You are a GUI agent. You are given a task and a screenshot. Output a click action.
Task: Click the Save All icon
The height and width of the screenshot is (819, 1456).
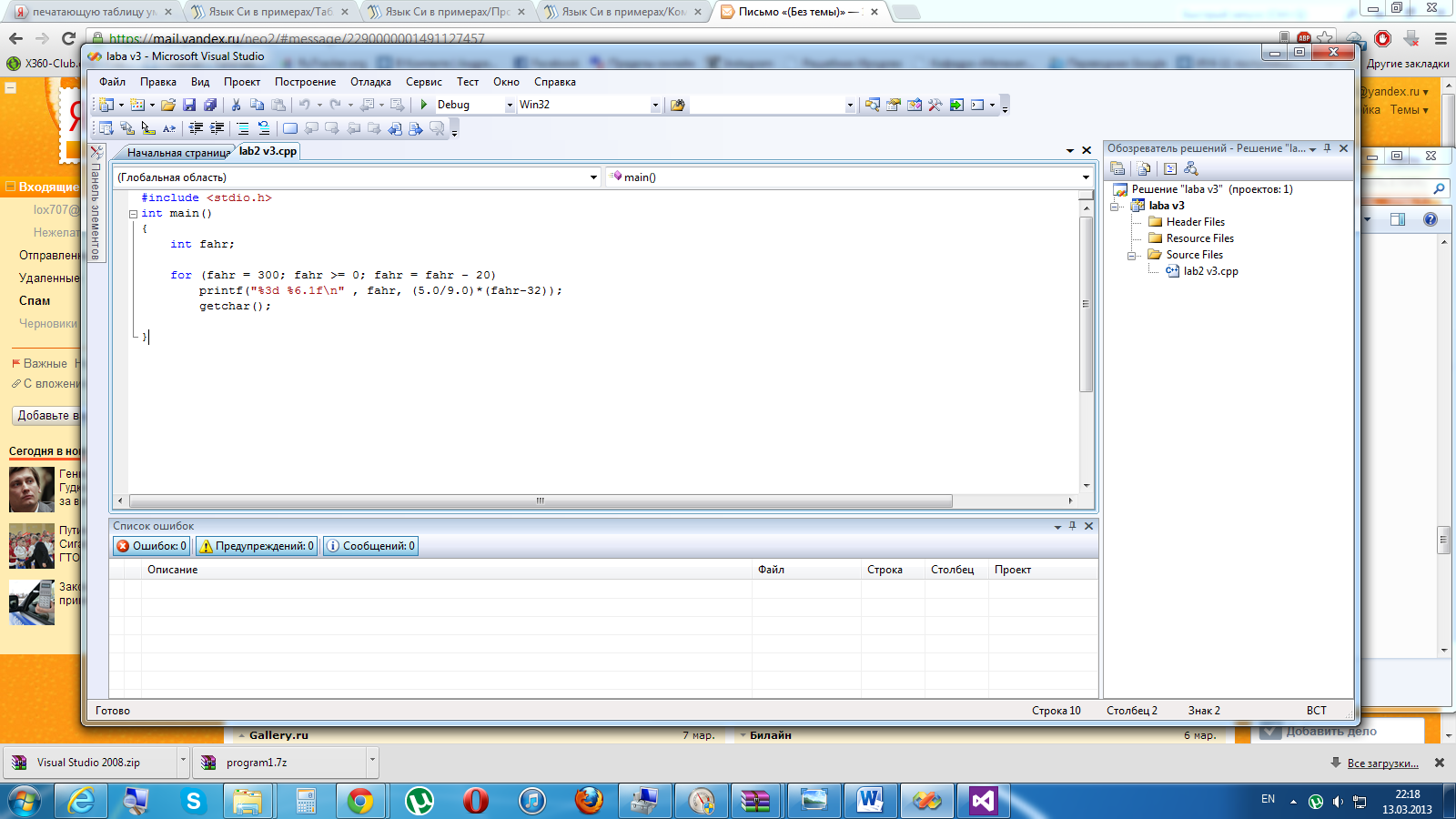210,105
